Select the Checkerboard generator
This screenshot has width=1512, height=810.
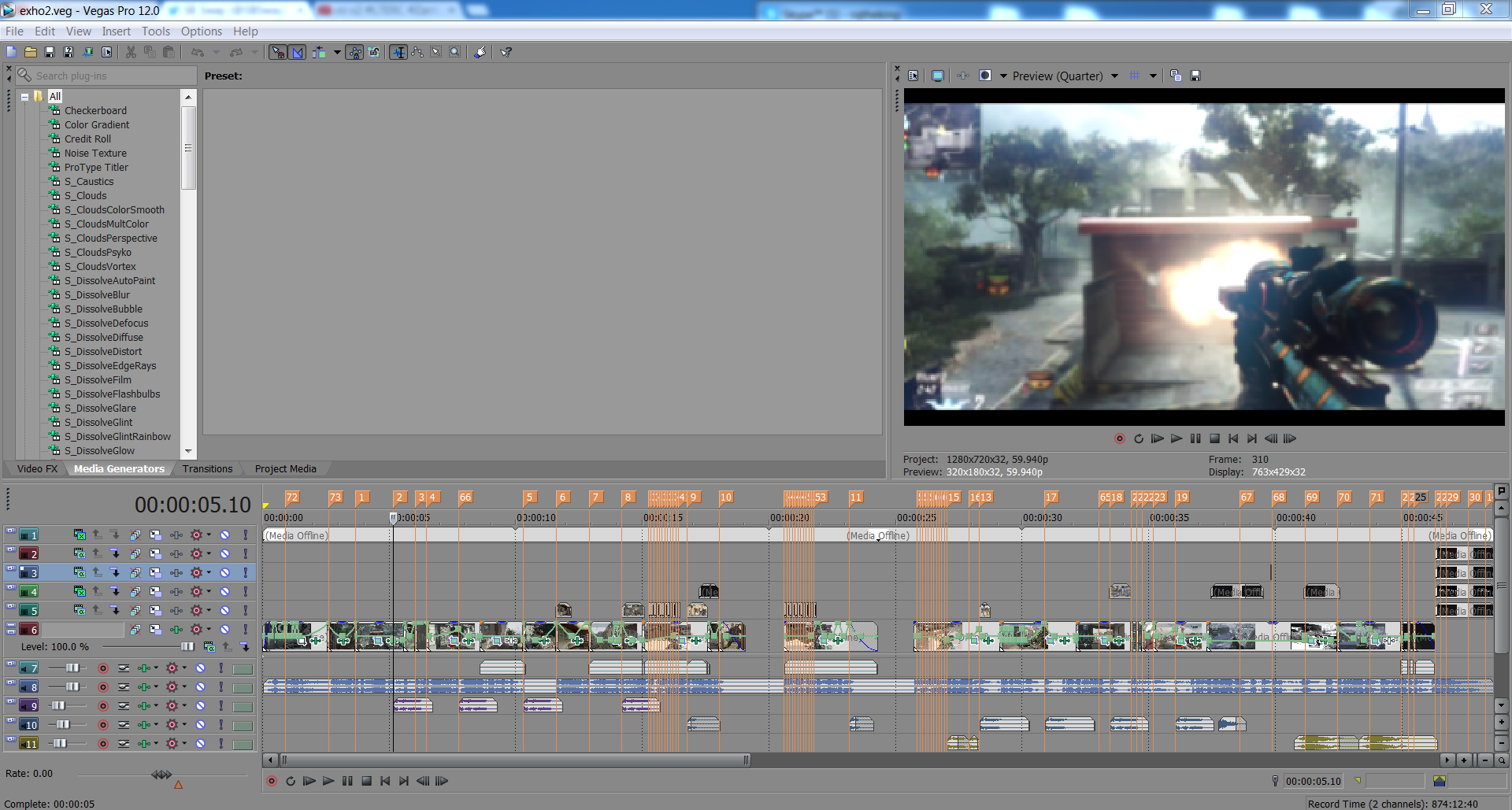pyautogui.click(x=95, y=111)
